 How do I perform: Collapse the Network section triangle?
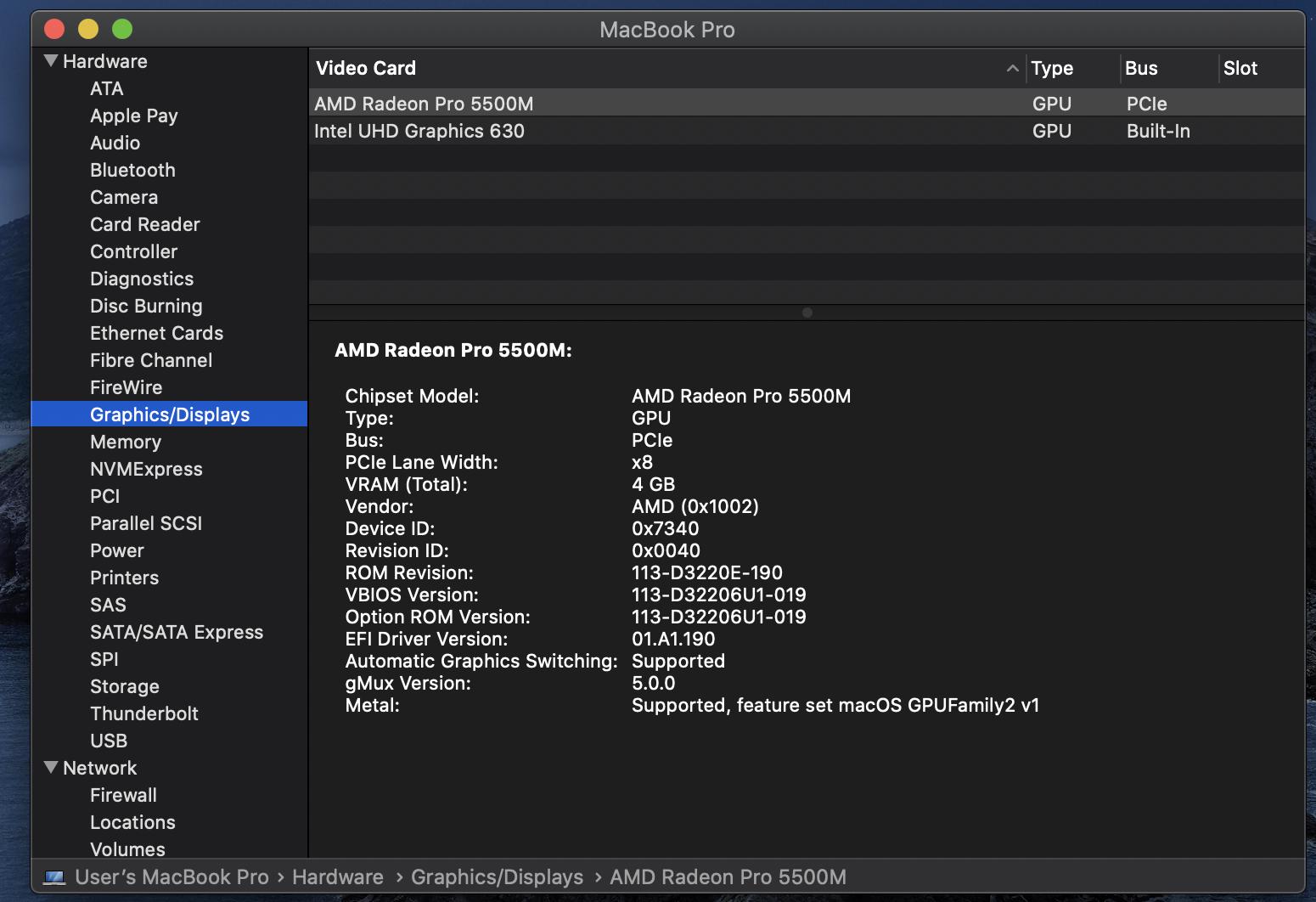(x=51, y=768)
